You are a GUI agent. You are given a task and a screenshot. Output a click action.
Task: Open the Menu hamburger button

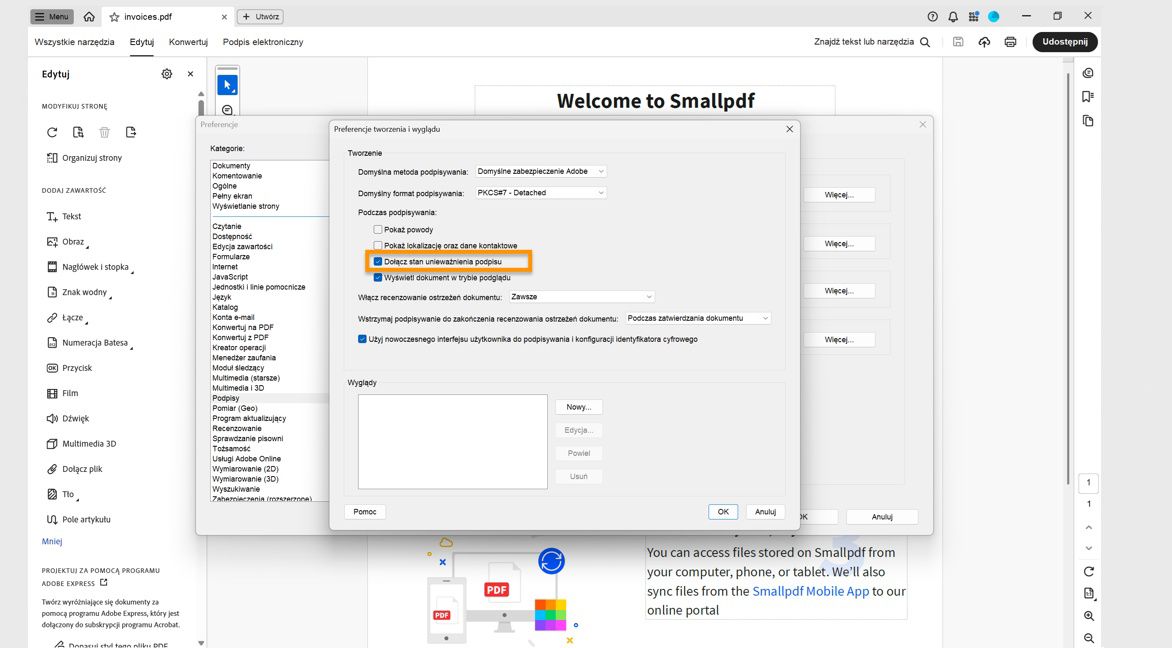click(52, 16)
